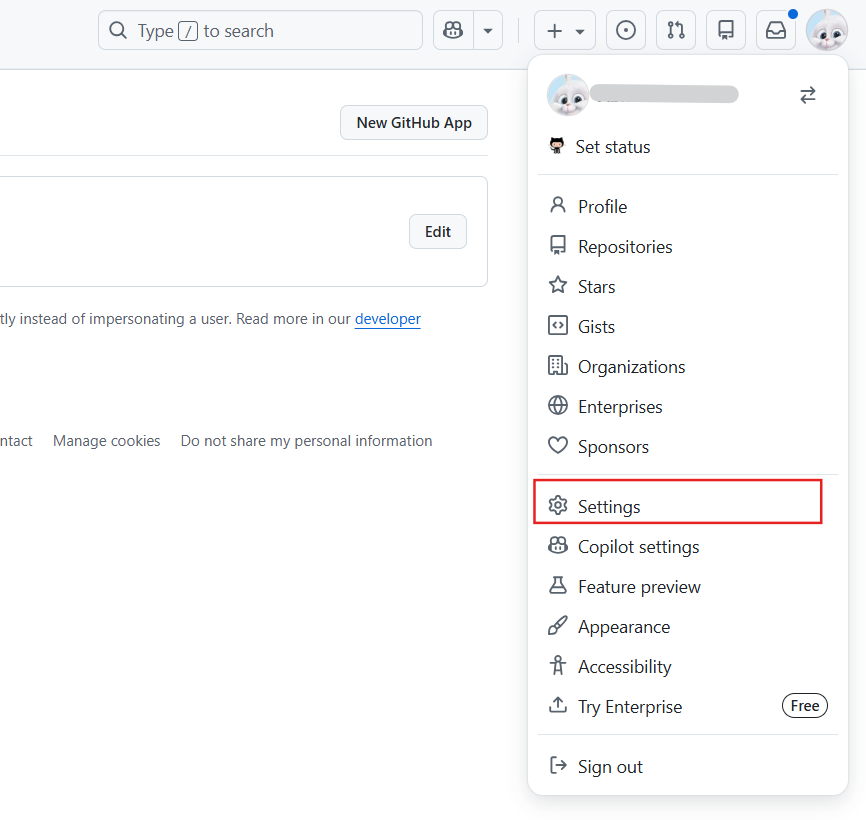Click the Free badge label
The width and height of the screenshot is (866, 820).
coord(805,706)
